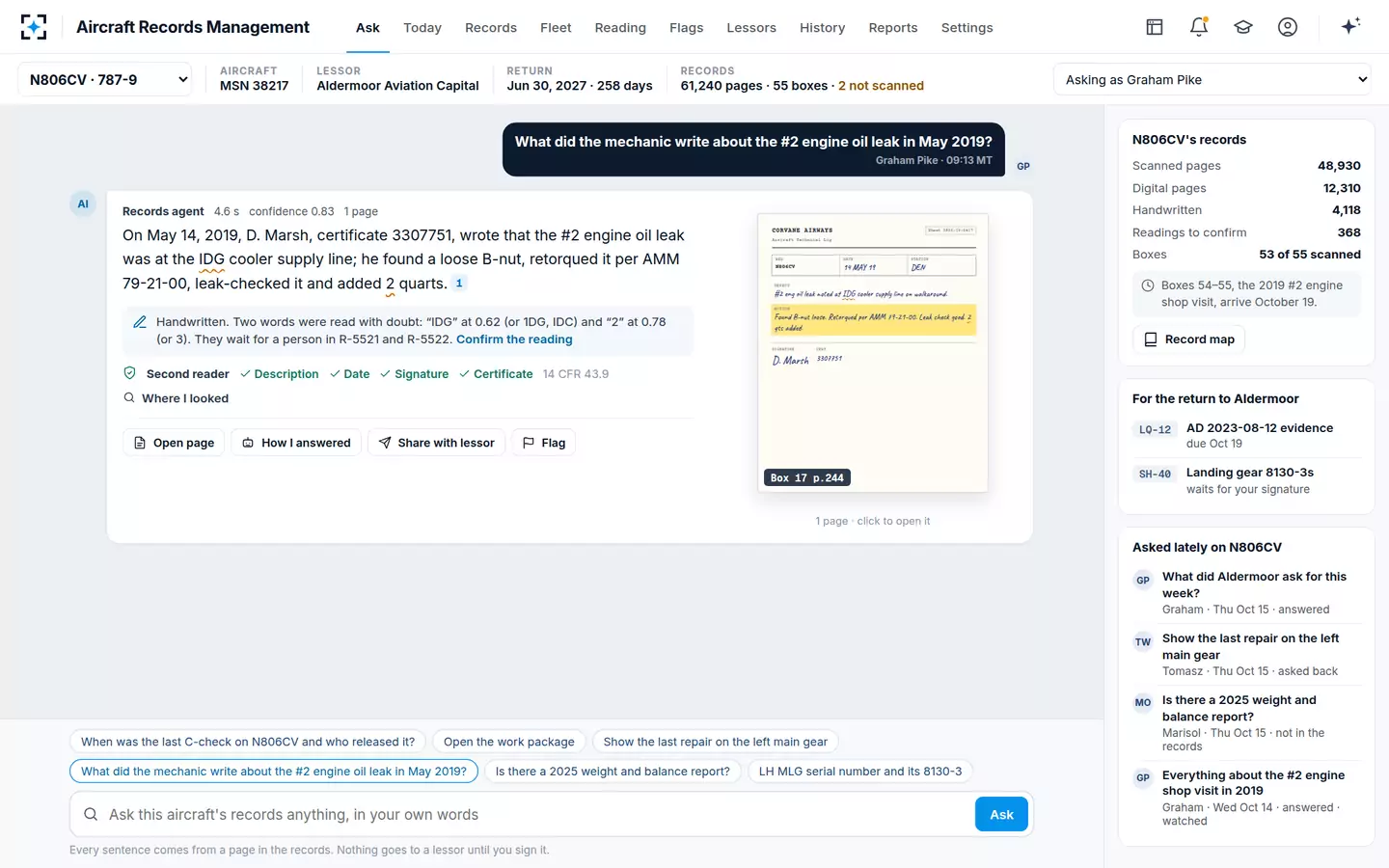The height and width of the screenshot is (868, 1389).
Task: Open the user account icon
Action: (1288, 27)
